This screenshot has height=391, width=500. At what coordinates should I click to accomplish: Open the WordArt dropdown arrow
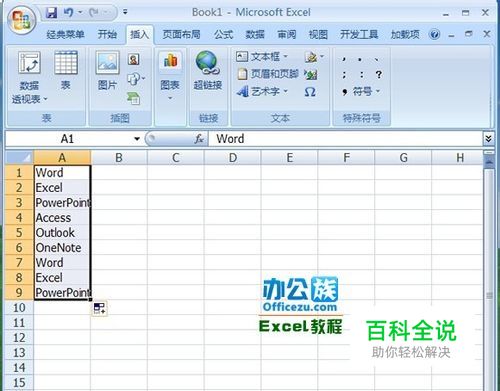coord(285,91)
